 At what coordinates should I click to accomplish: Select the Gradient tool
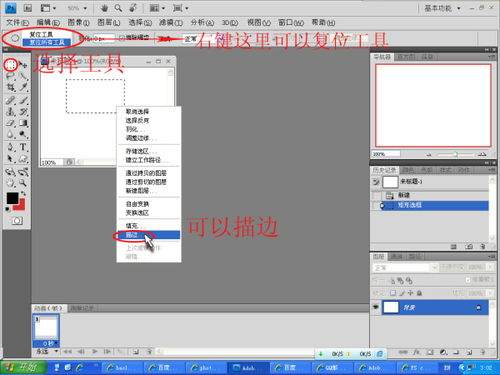click(x=23, y=123)
